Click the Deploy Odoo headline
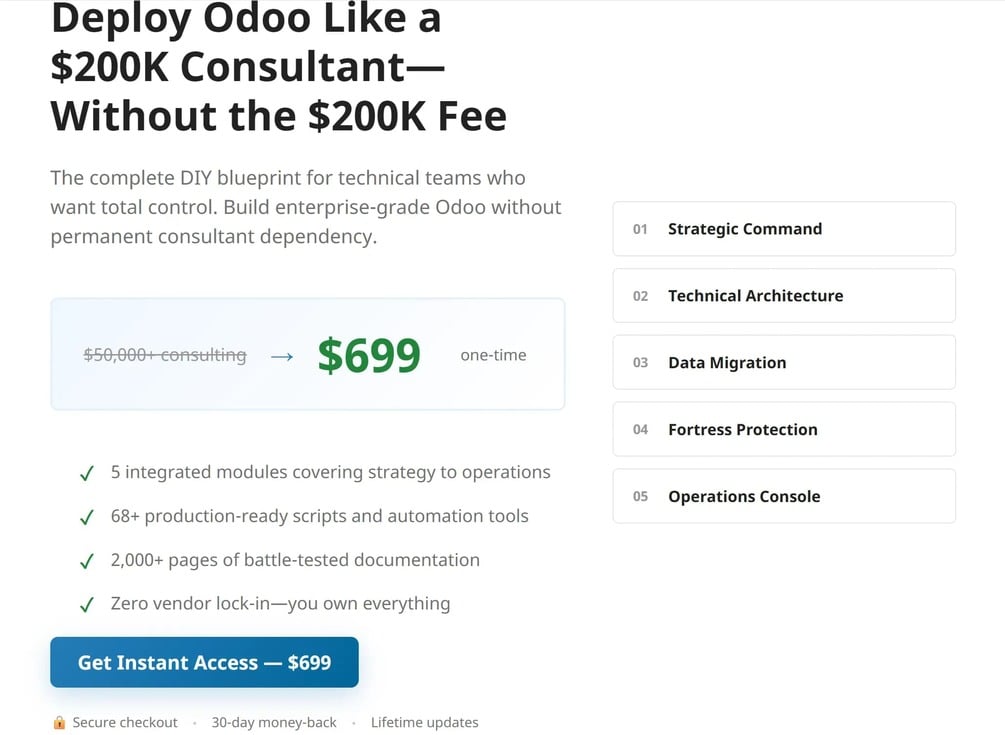Image resolution: width=1005 pixels, height=735 pixels. point(278,68)
